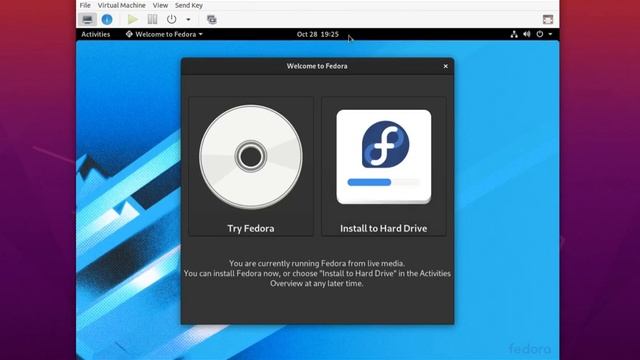This screenshot has width=640, height=360.
Task: Toggle fullscreen view icon in toolbar
Action: point(548,20)
